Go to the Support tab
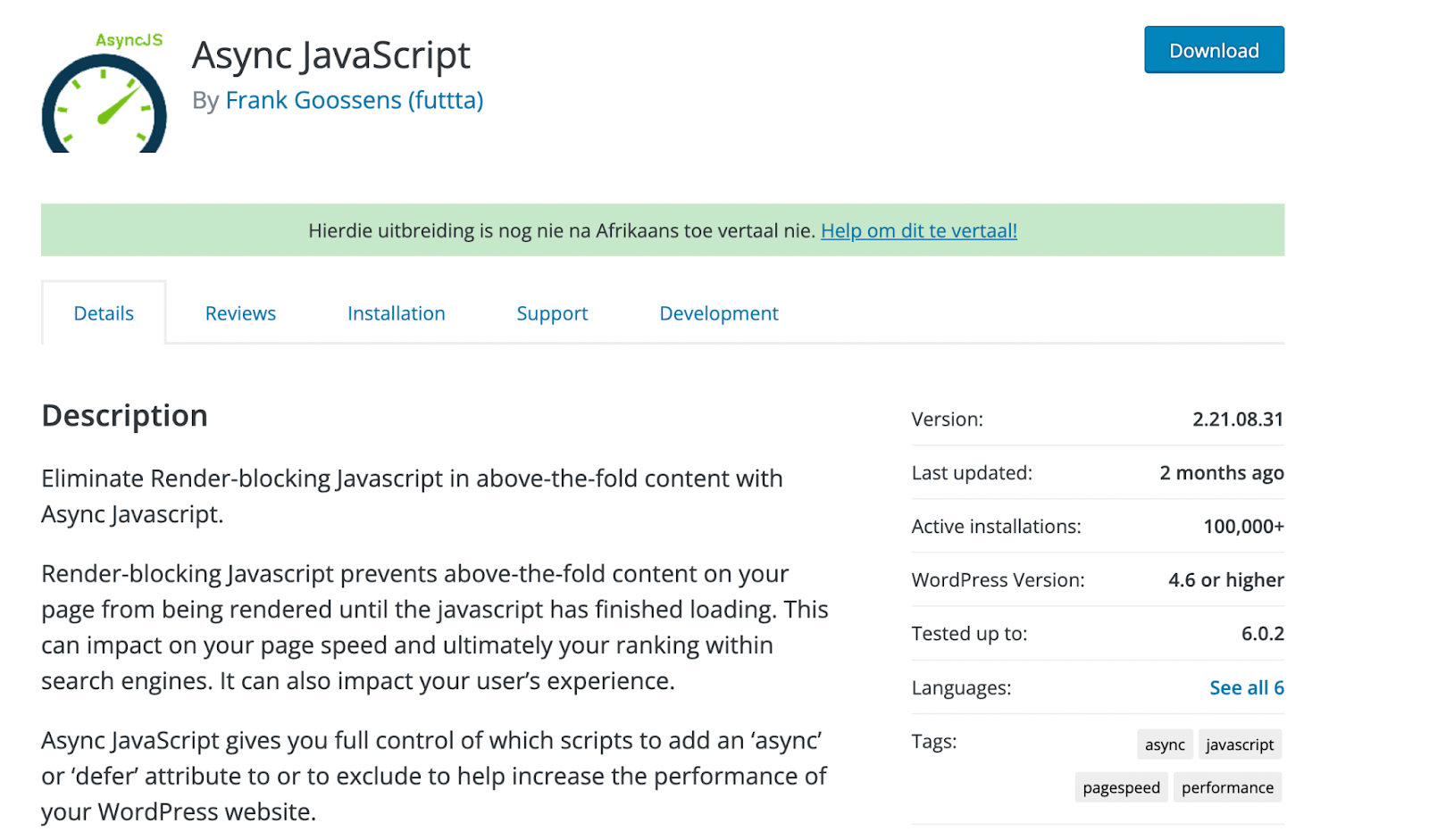The image size is (1429, 840). click(552, 313)
